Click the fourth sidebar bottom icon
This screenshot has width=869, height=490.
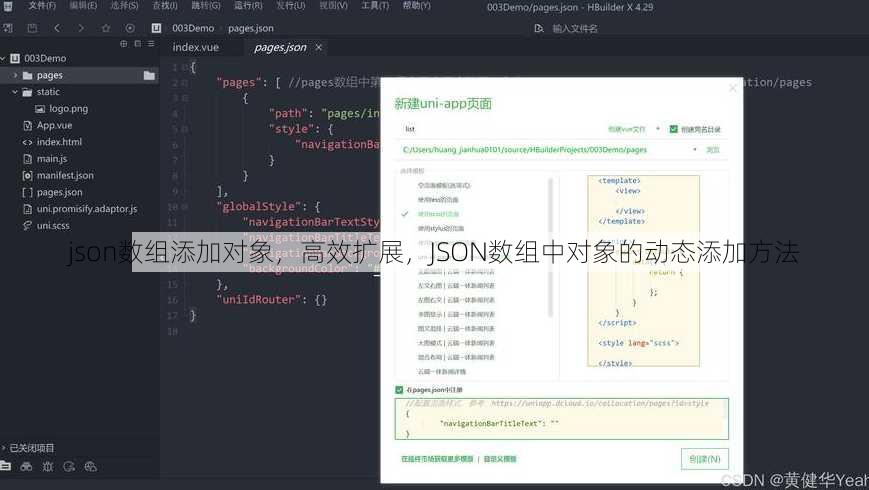tap(69, 467)
